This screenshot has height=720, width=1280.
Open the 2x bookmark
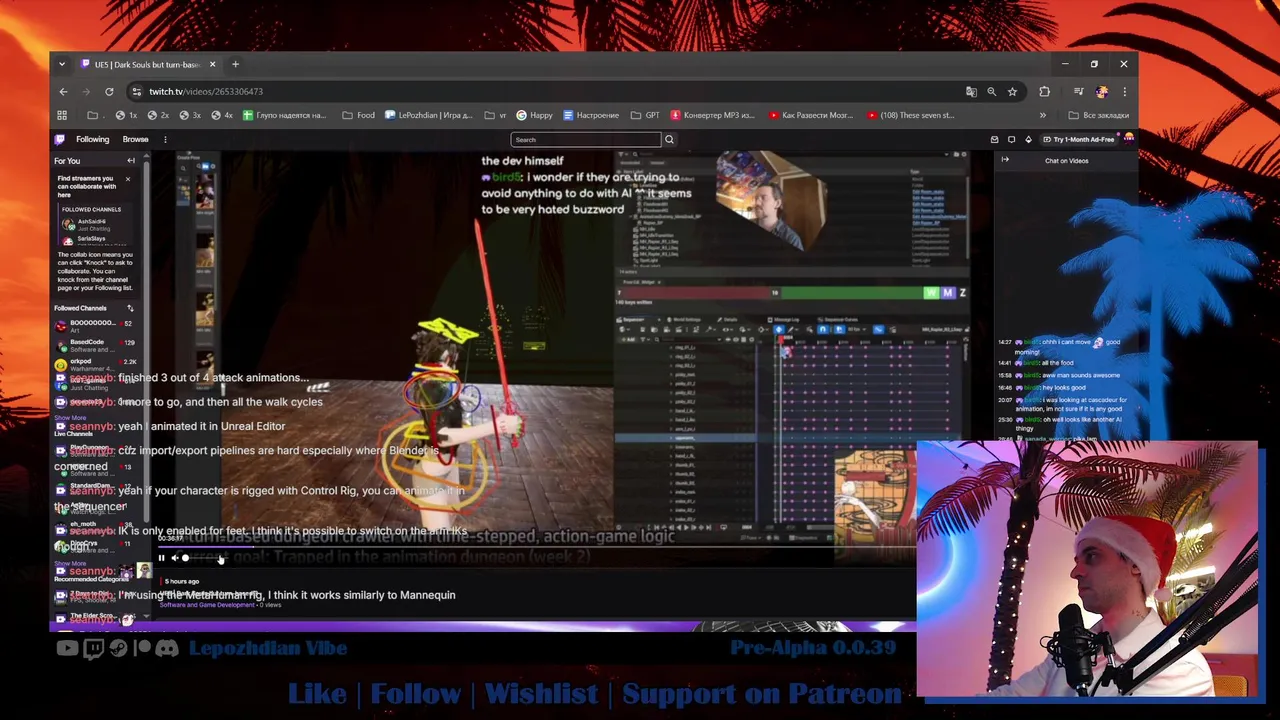tap(159, 115)
